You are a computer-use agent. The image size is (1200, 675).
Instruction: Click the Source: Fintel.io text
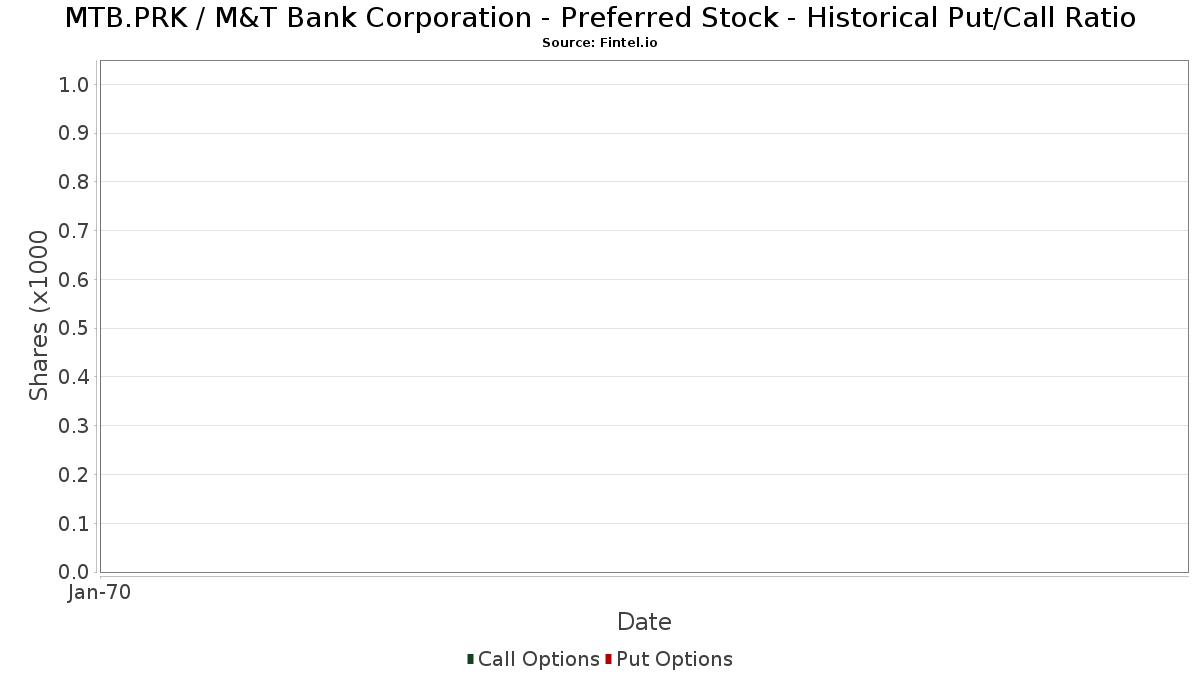click(600, 43)
